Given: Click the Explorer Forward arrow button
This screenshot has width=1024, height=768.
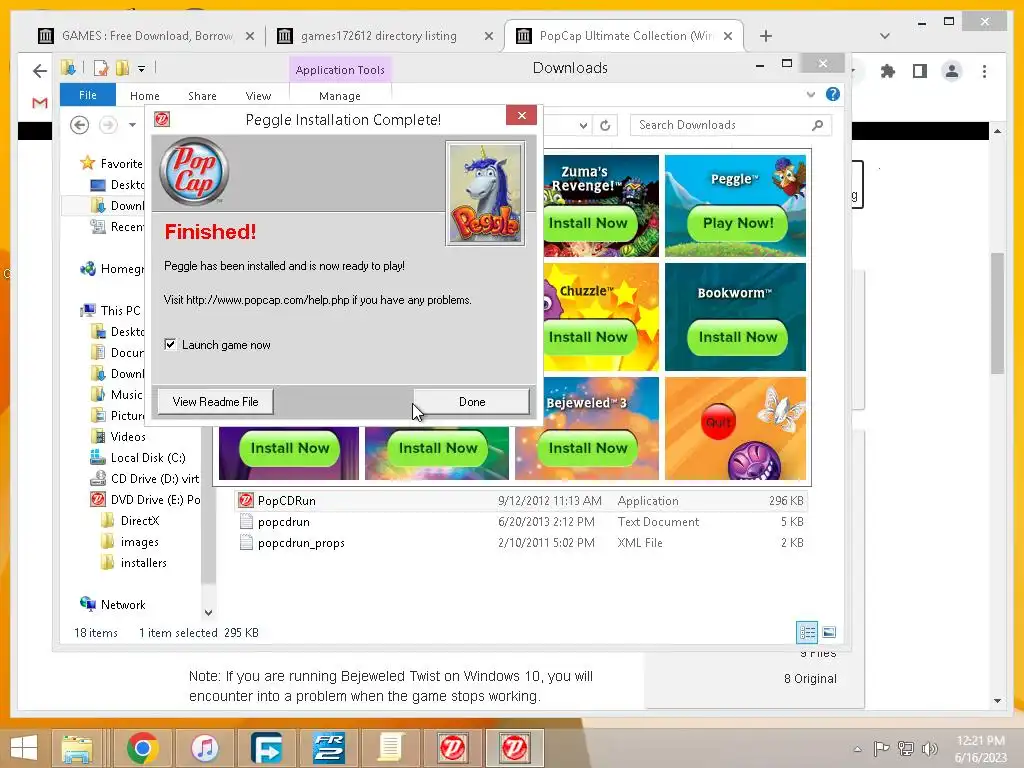Looking at the screenshot, I should pyautogui.click(x=108, y=125).
